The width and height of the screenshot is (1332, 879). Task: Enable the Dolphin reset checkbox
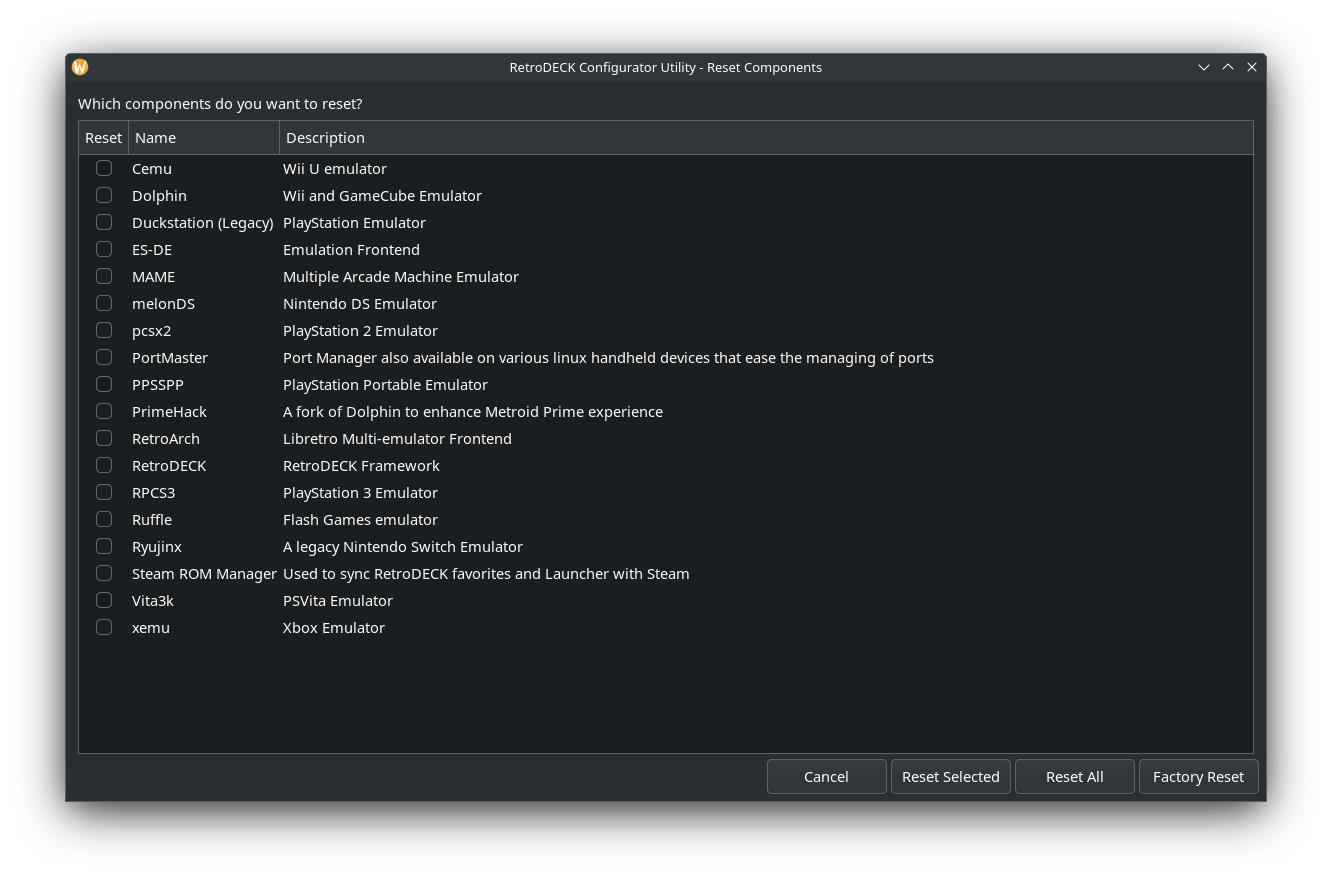click(x=104, y=195)
